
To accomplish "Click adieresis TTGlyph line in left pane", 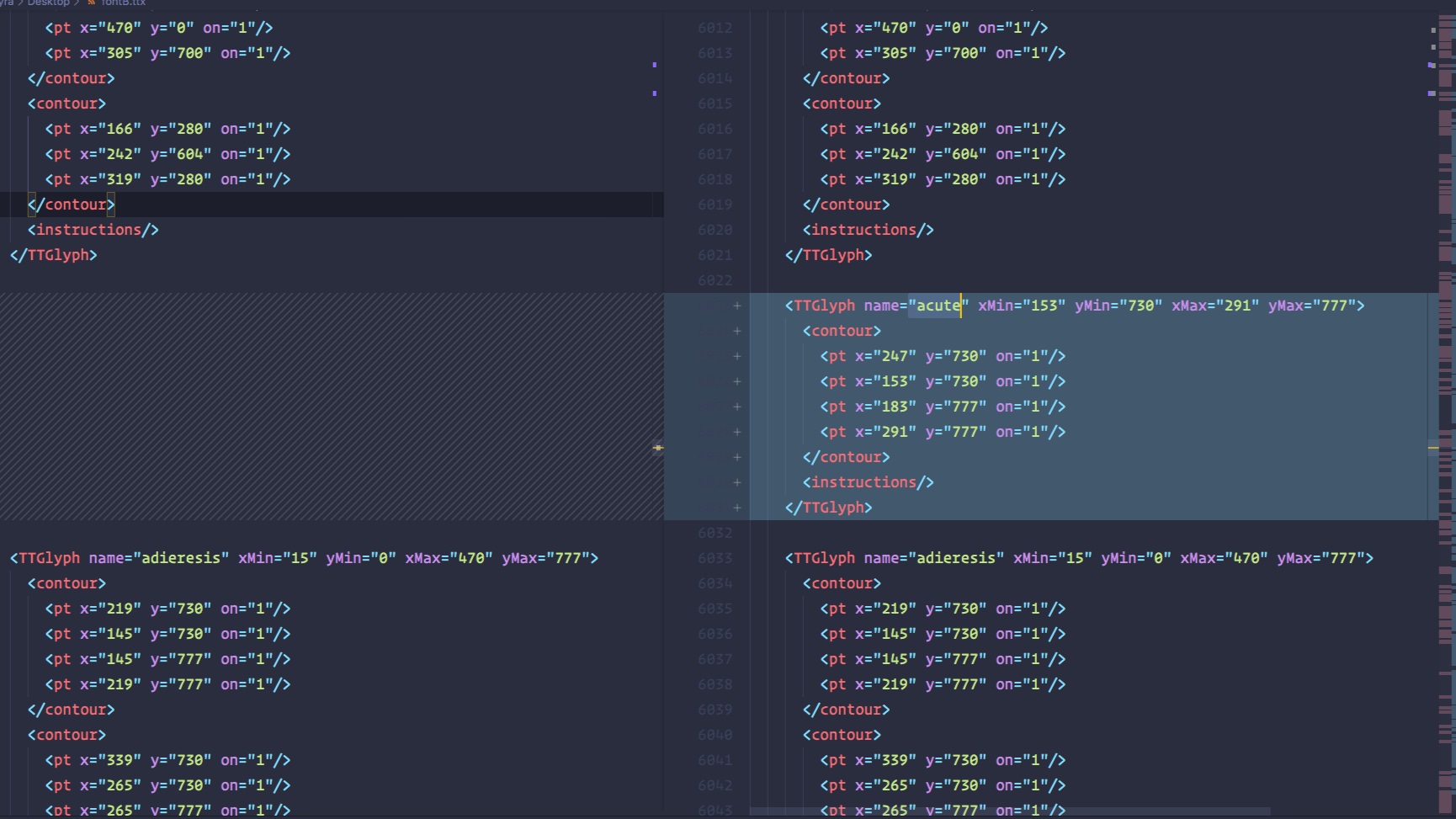I will (x=304, y=558).
